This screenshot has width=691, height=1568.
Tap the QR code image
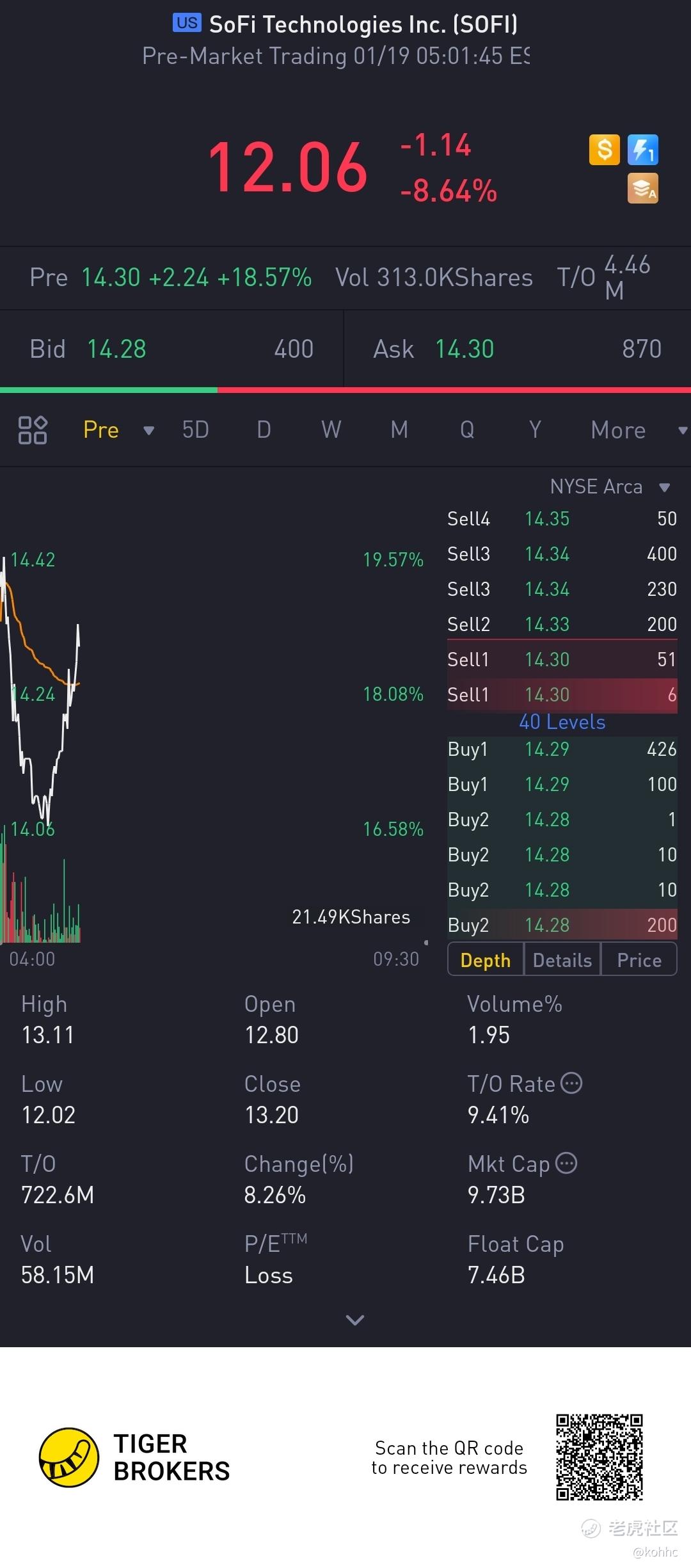[600, 1457]
